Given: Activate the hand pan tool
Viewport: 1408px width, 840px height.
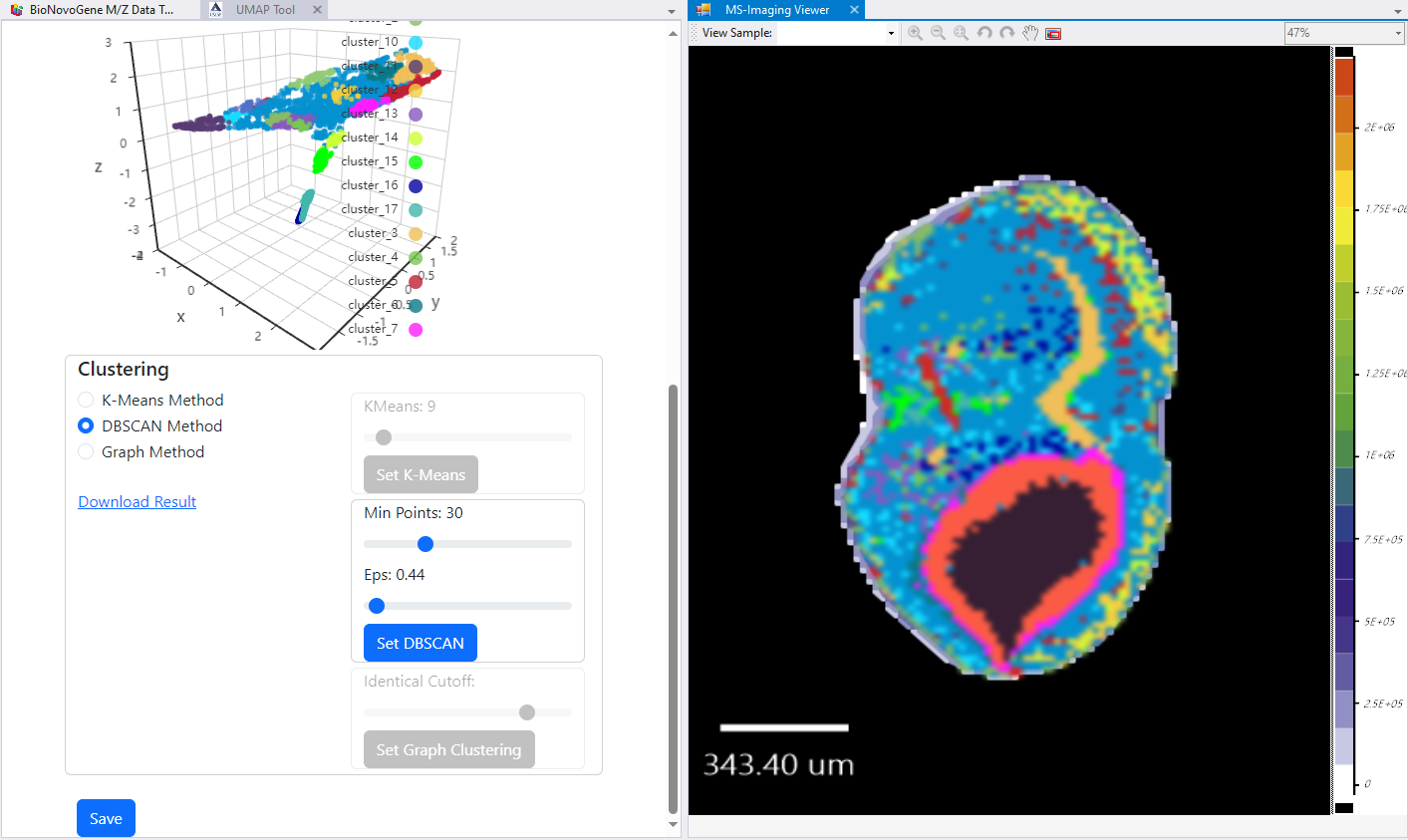Looking at the screenshot, I should [1030, 33].
